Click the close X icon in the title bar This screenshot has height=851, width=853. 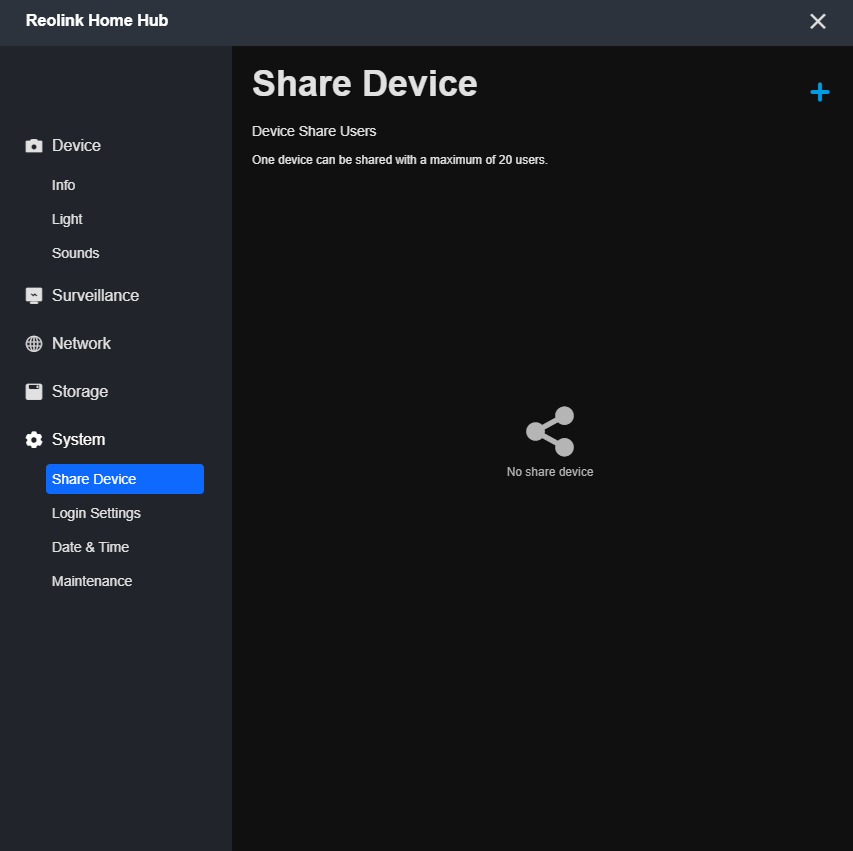tap(817, 20)
